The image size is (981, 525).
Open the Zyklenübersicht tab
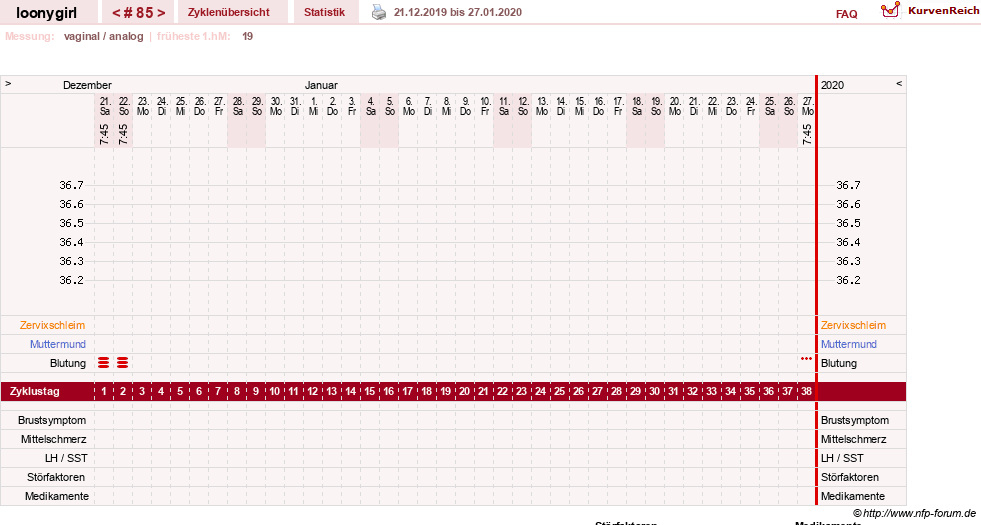click(228, 12)
